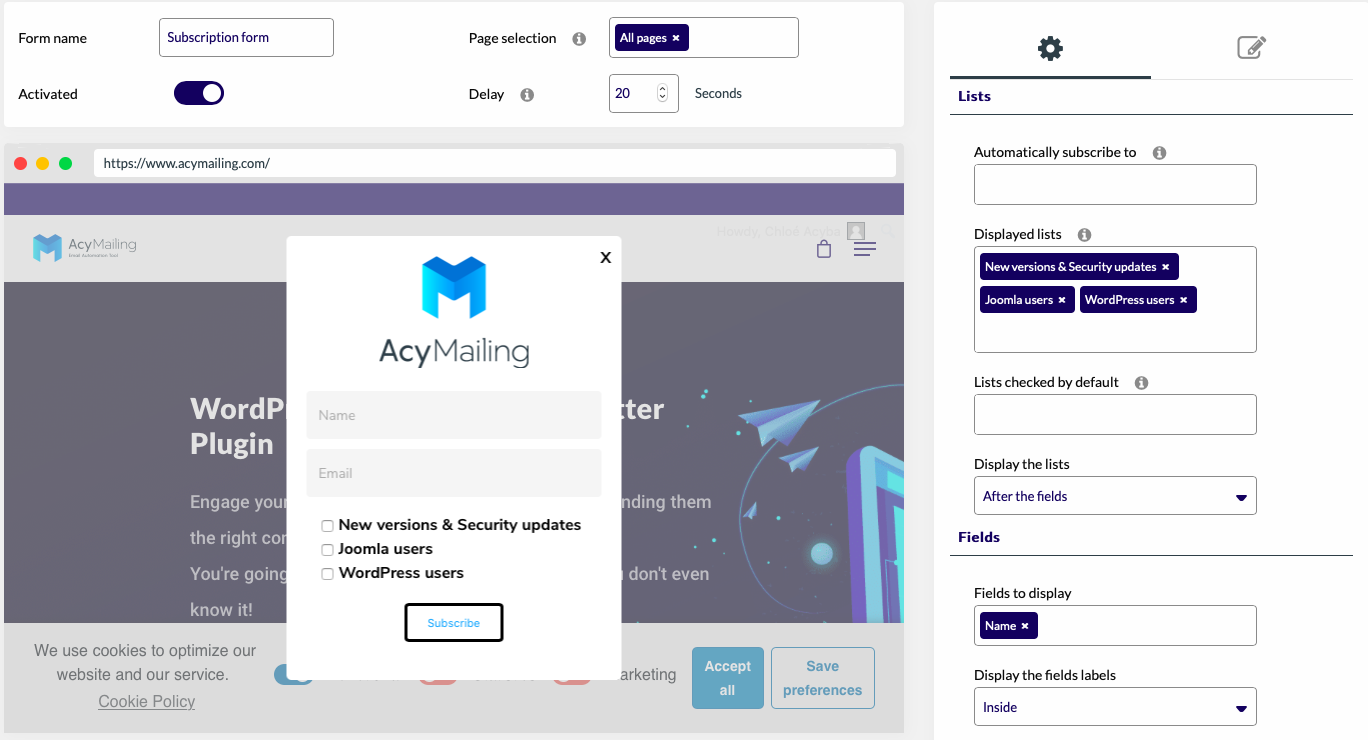
Task: Click the Lists section heading
Action: 974,96
